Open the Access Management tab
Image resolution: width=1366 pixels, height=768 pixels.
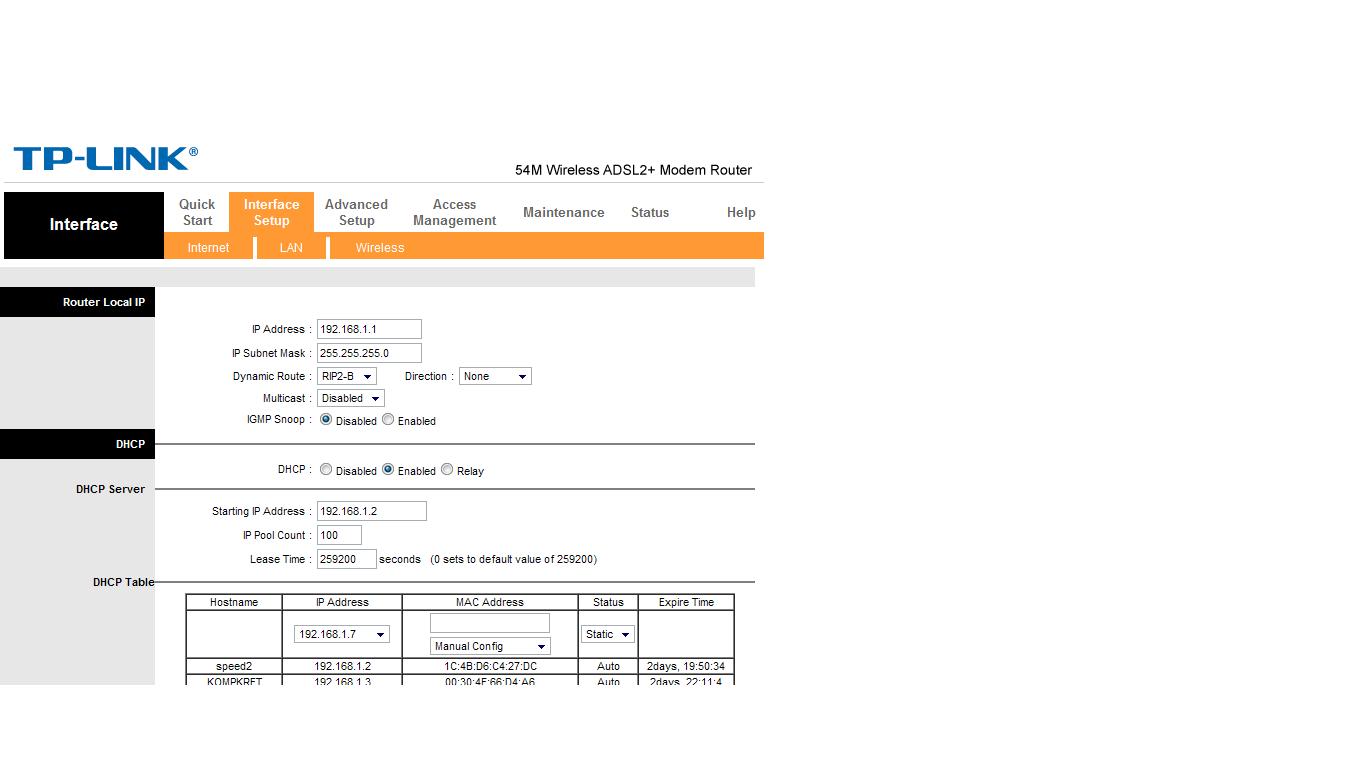[x=454, y=212]
